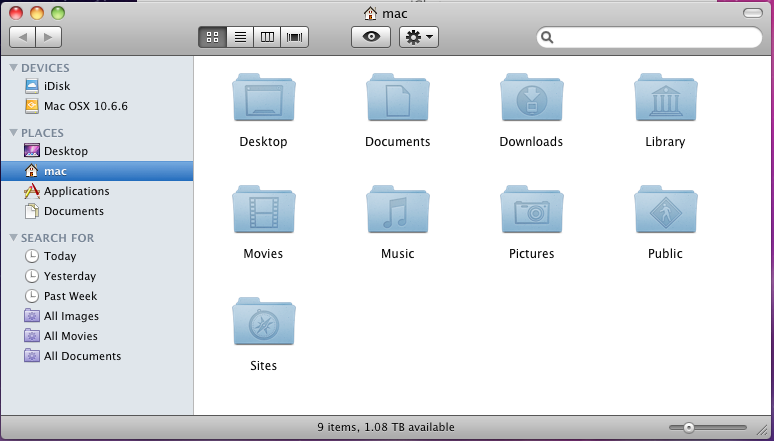Collapse the SEARCH FOR section triangle

(x=13, y=238)
